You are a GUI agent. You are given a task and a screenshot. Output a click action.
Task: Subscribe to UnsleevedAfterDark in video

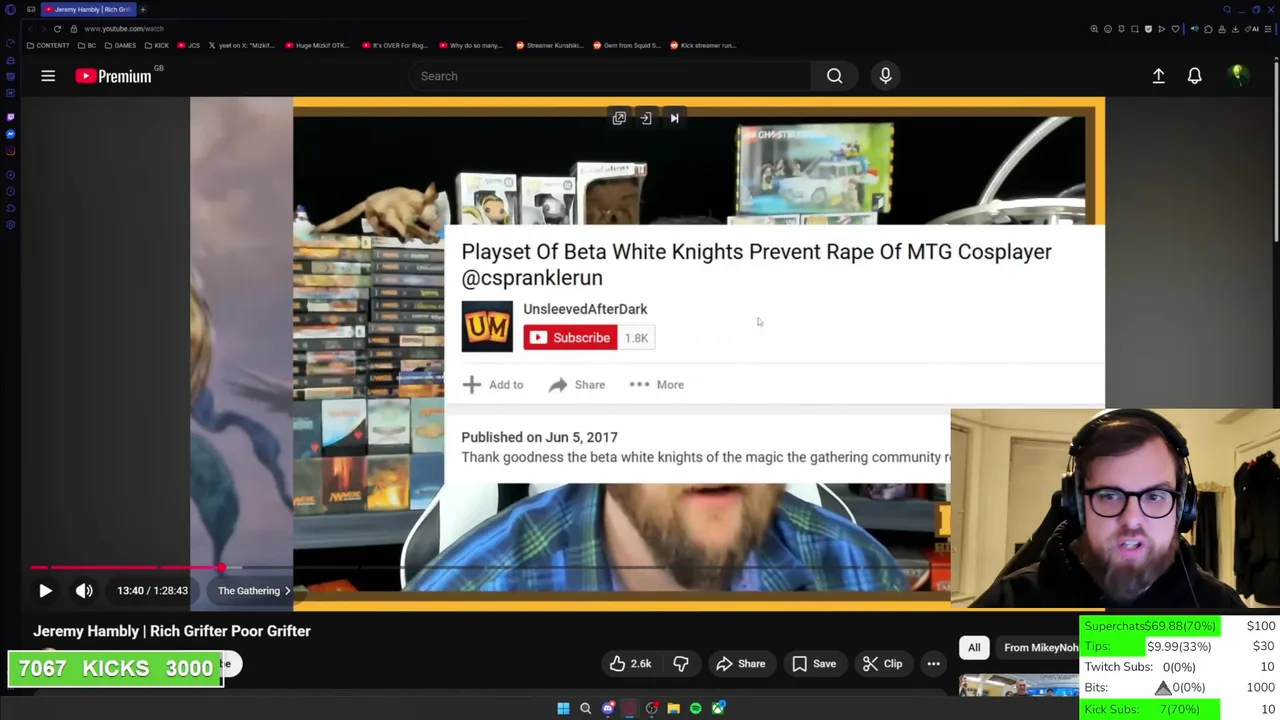(x=570, y=338)
